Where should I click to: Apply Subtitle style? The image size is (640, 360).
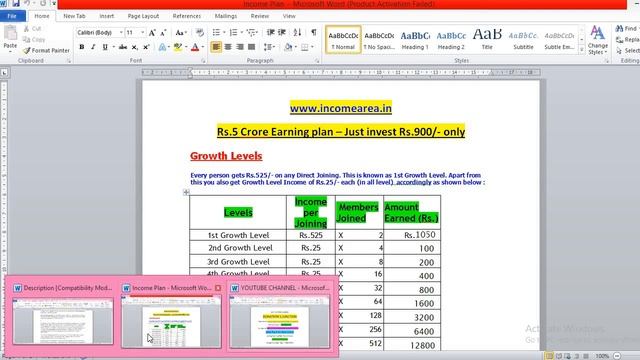point(523,40)
